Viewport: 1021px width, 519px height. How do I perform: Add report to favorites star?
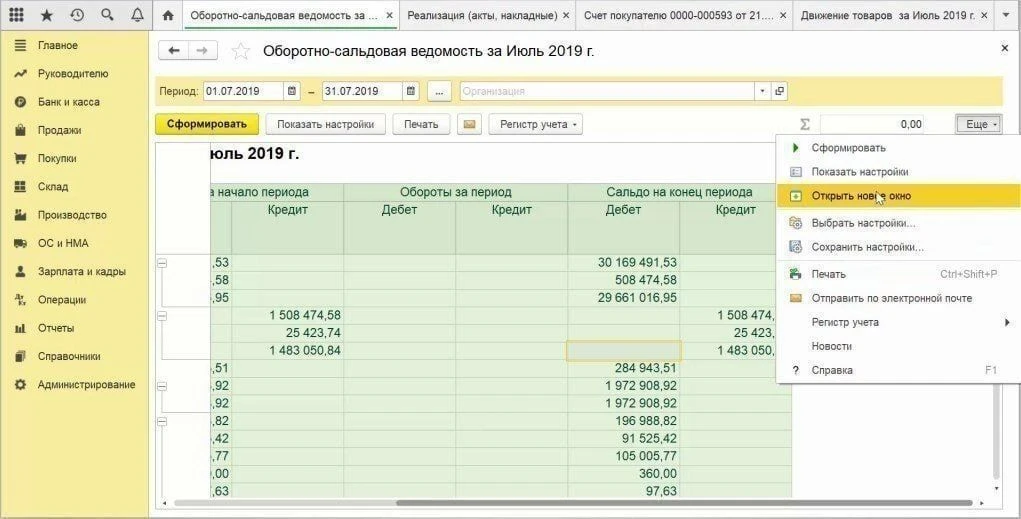[x=241, y=51]
